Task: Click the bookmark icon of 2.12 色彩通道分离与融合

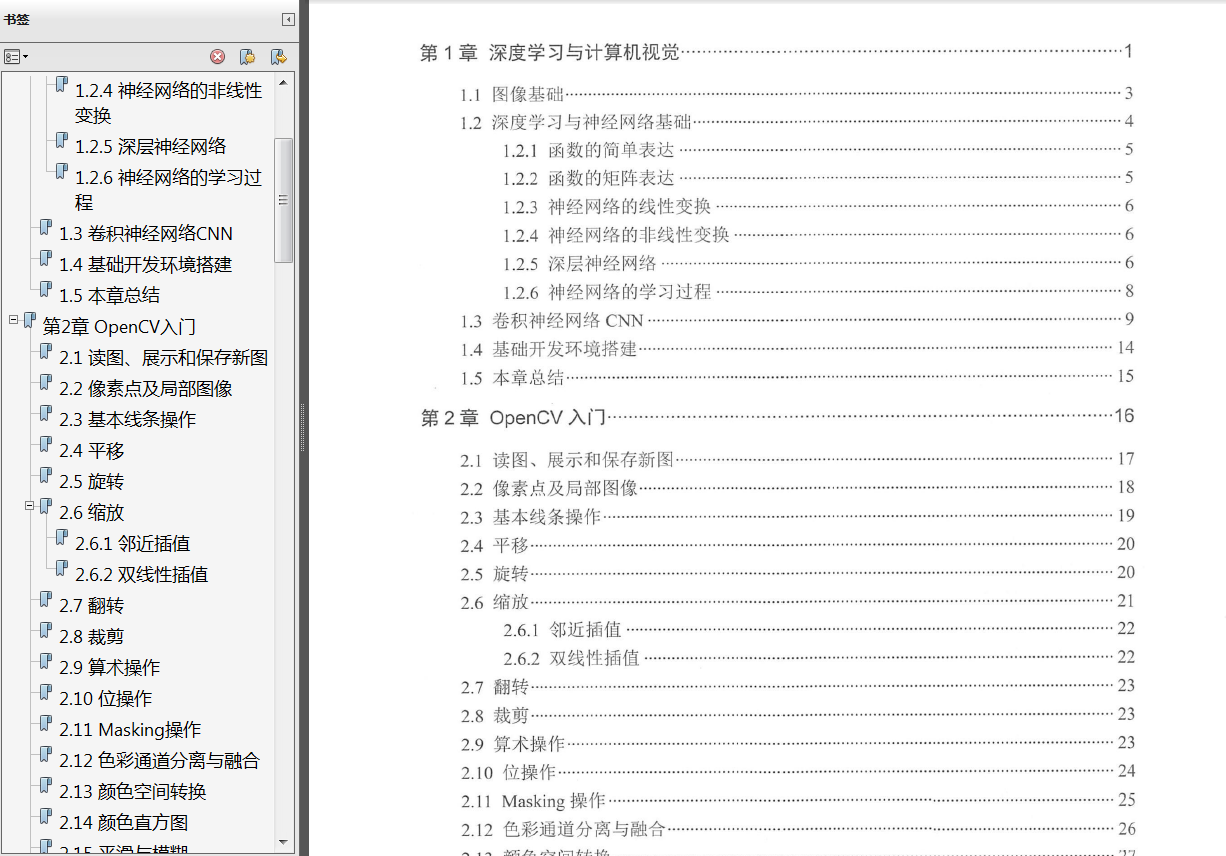Action: pos(46,755)
